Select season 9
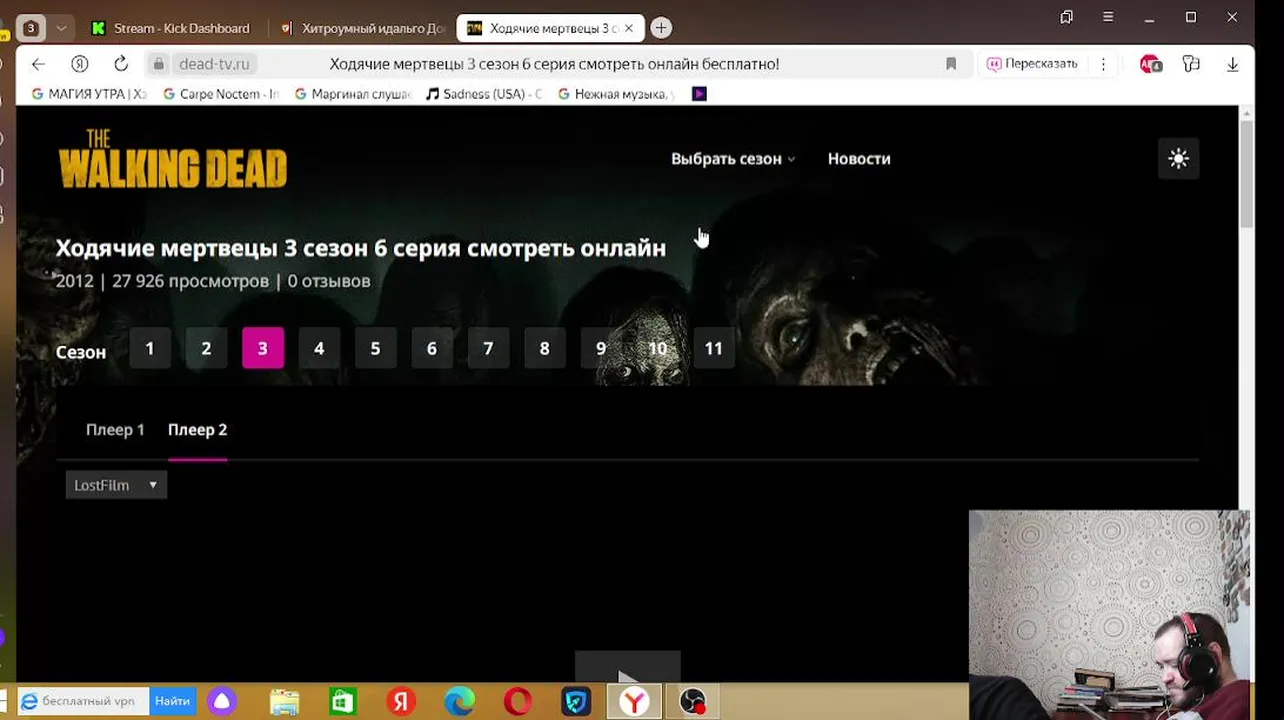 601,348
